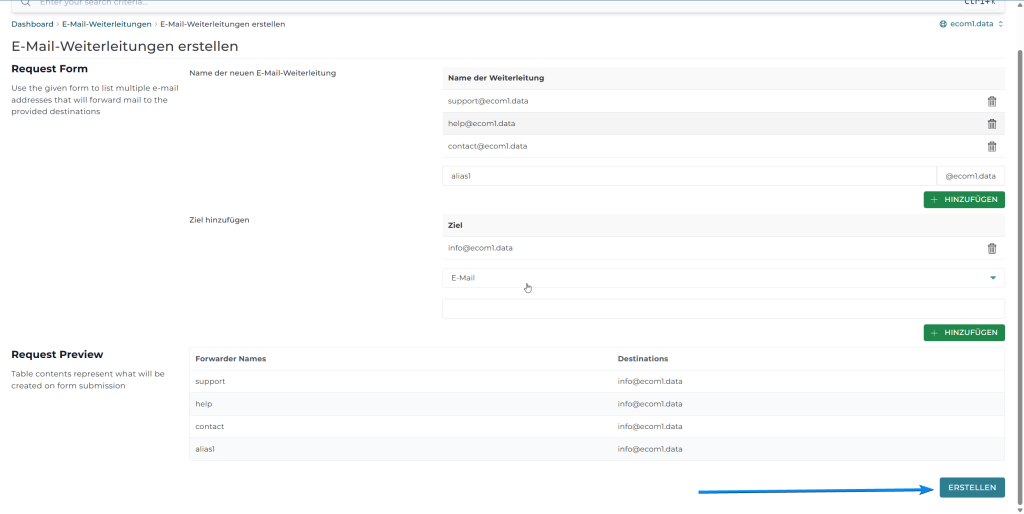
Task: Remove help@ecom1.data using its trash icon
Action: 991,124
